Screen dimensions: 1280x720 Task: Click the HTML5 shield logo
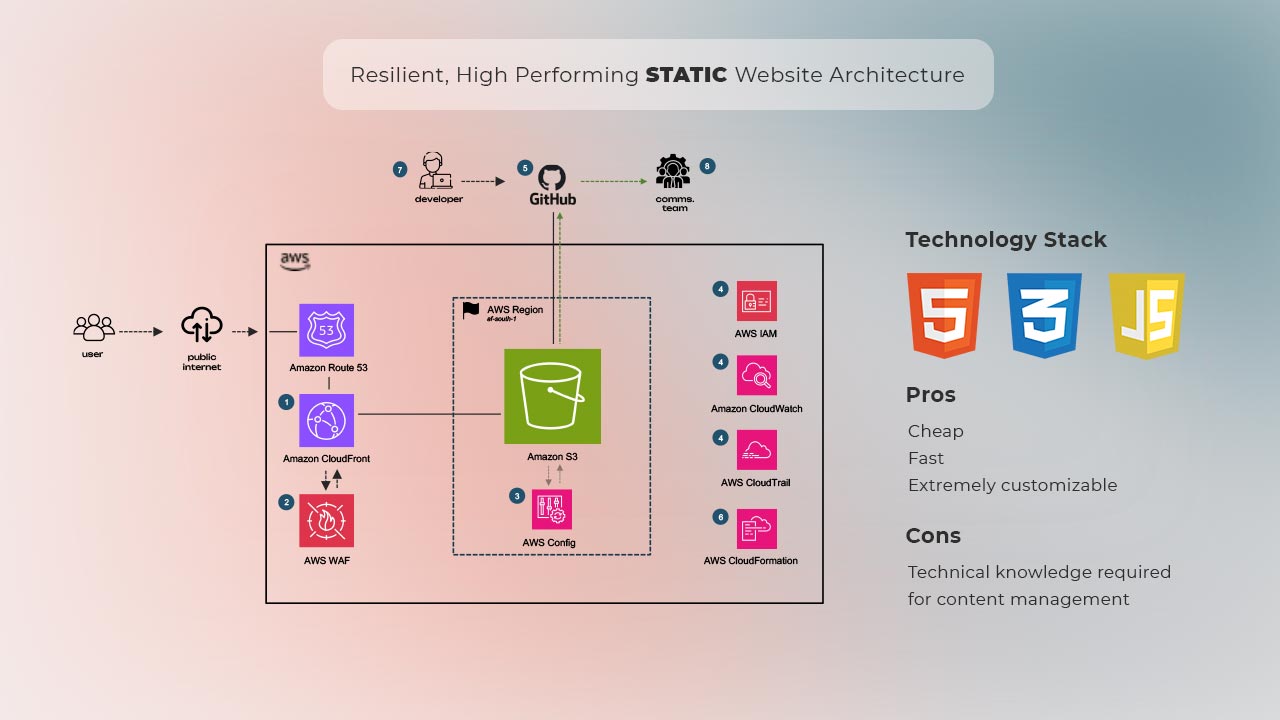(x=944, y=315)
